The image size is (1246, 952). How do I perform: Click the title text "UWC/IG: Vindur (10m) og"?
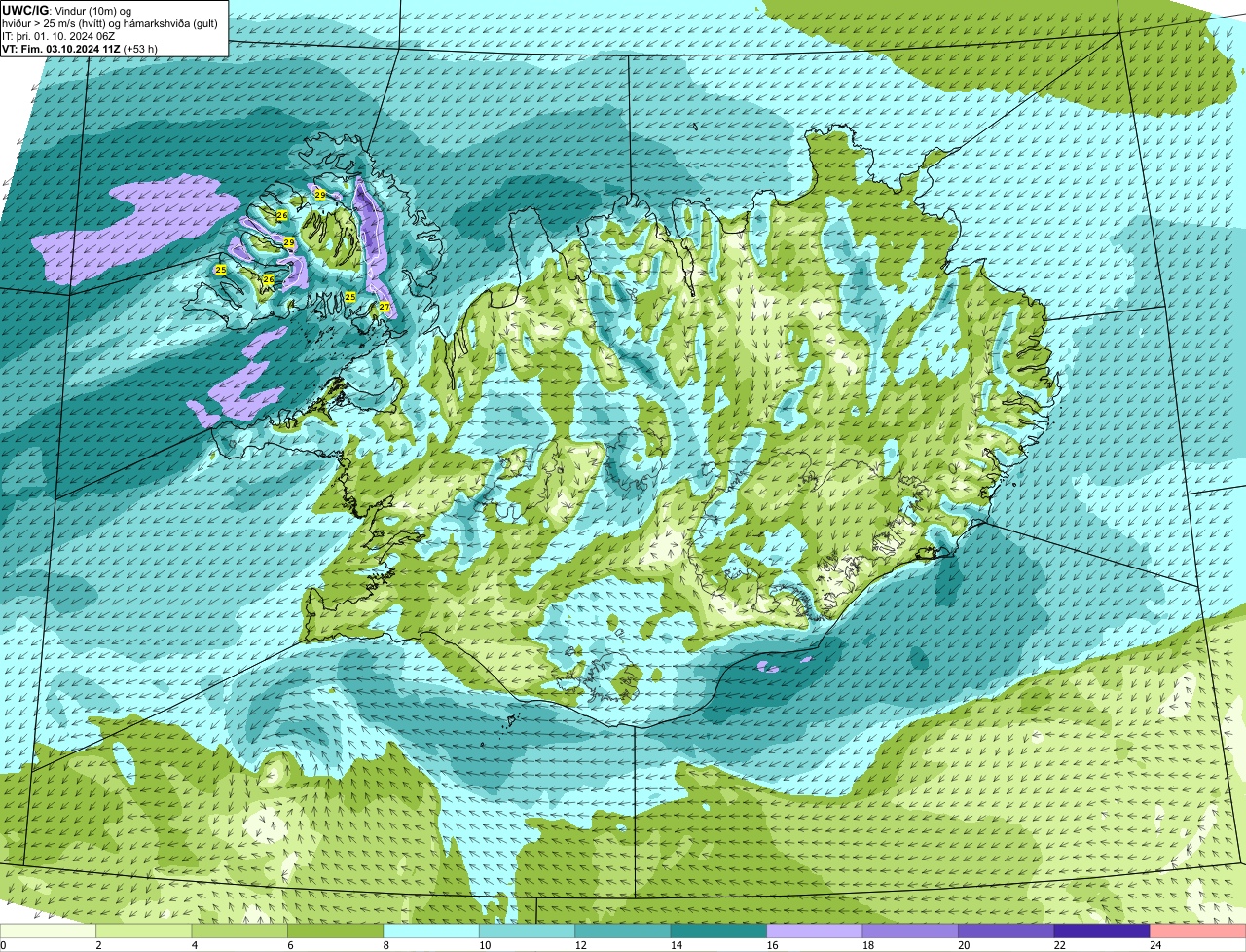66,10
